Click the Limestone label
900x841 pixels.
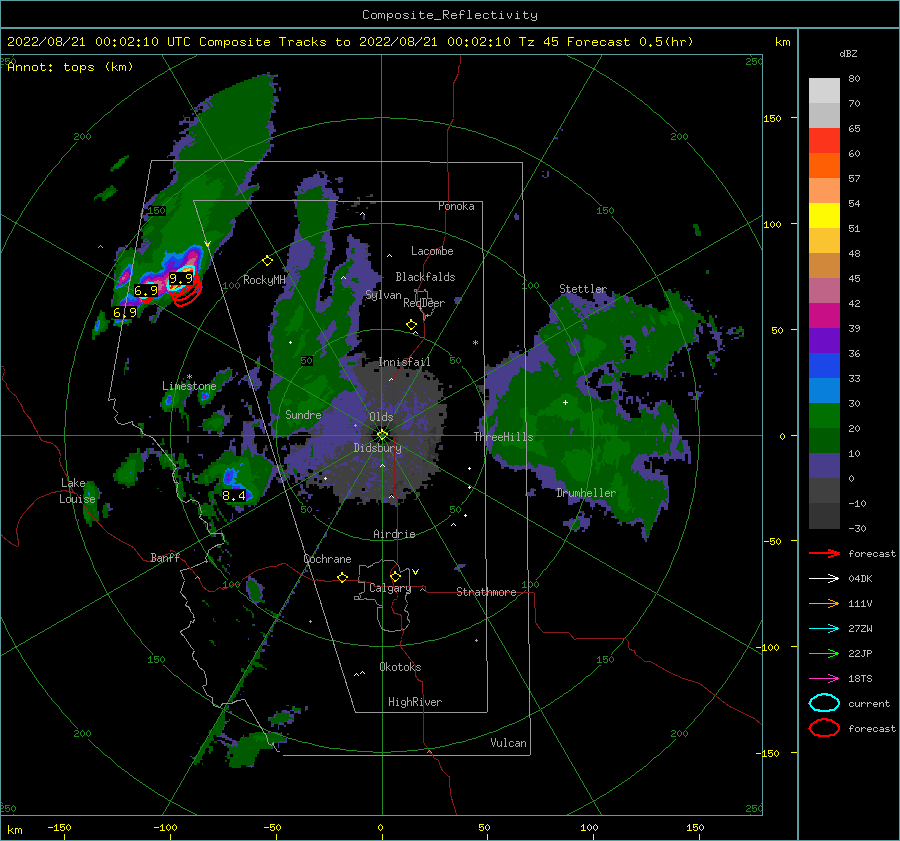point(189,386)
